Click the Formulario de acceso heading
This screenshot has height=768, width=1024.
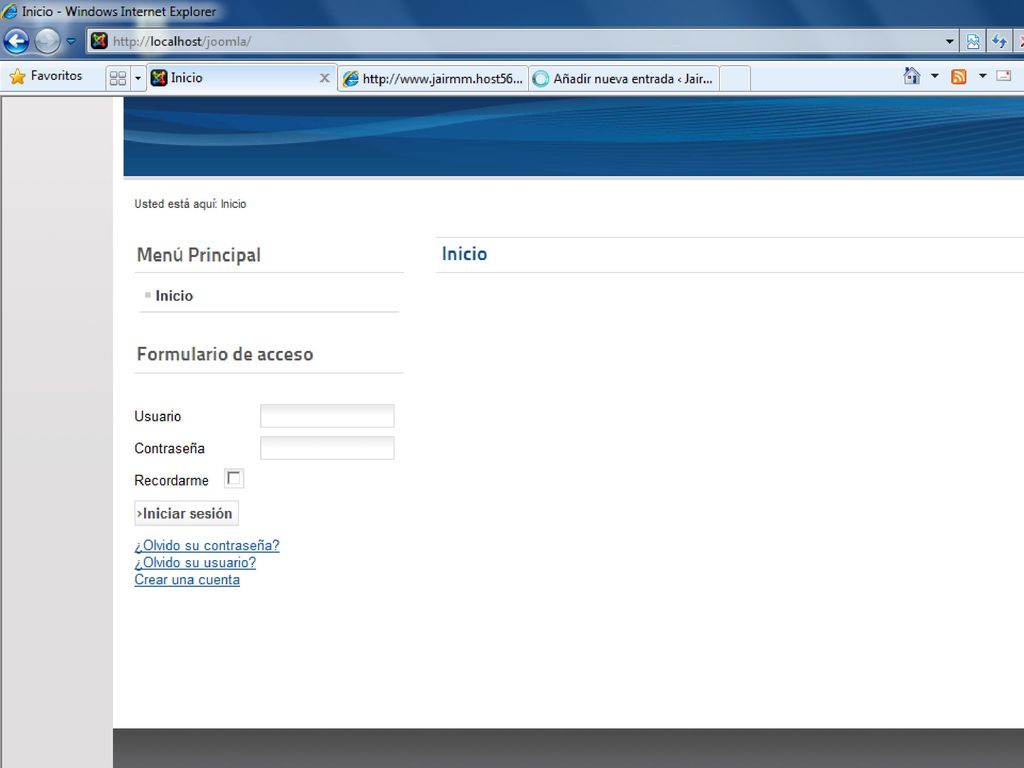click(225, 354)
